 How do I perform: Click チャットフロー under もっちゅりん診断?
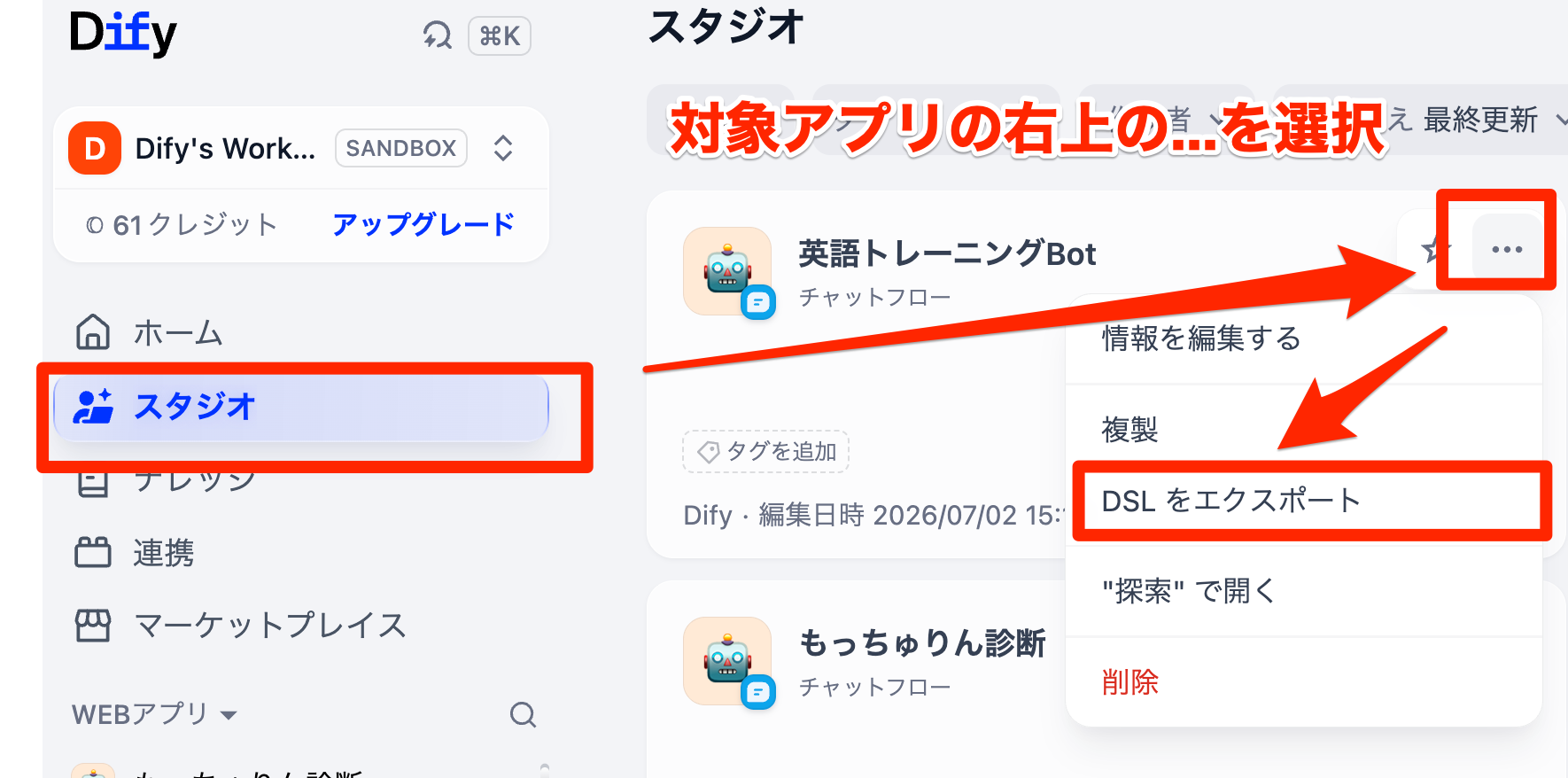[874, 687]
